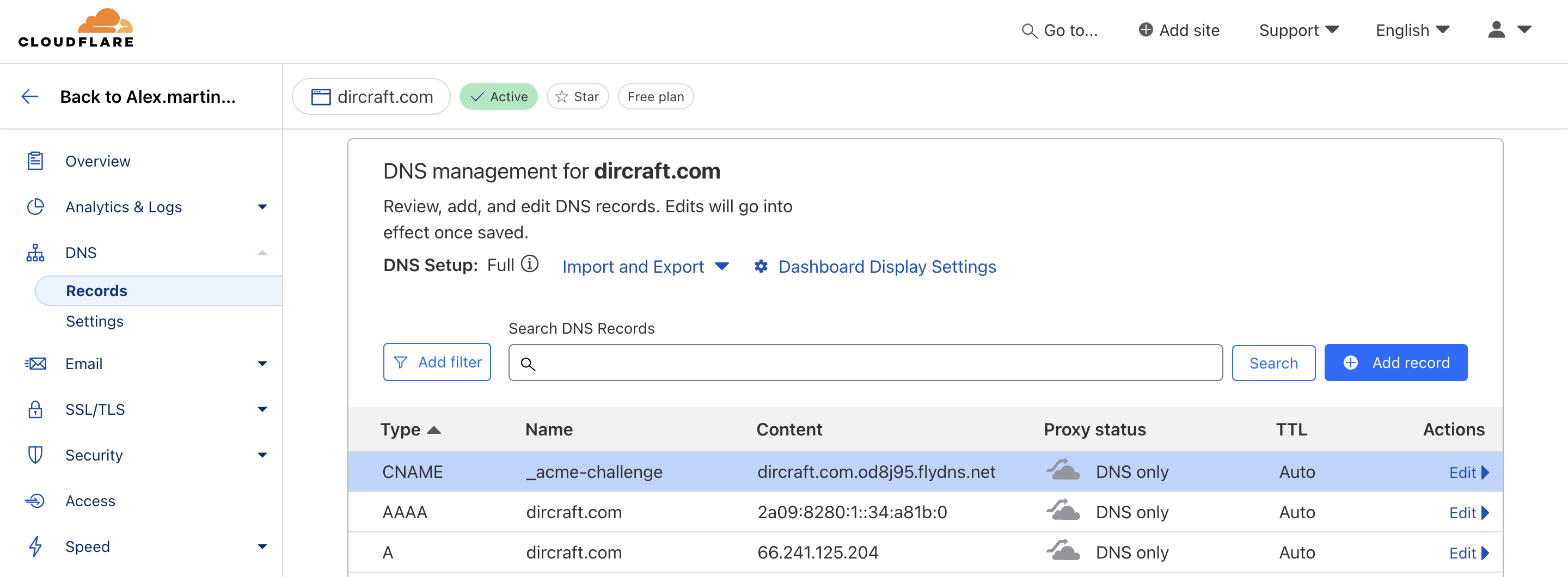
Task: Expand the Analytics & Logs menu arrow
Action: [x=262, y=207]
